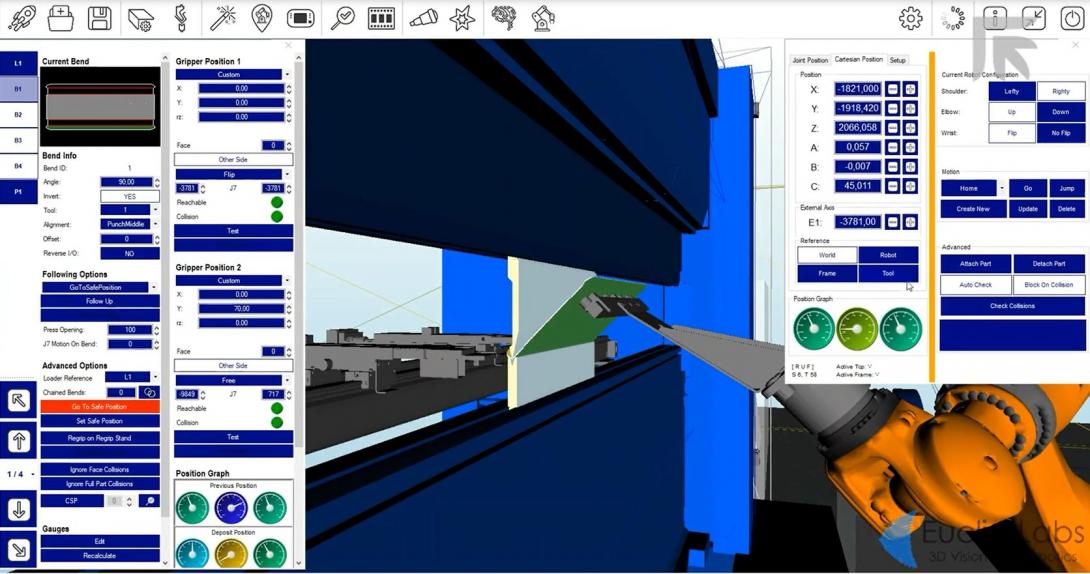Click the magnifier checkmark verify icon

(342, 18)
